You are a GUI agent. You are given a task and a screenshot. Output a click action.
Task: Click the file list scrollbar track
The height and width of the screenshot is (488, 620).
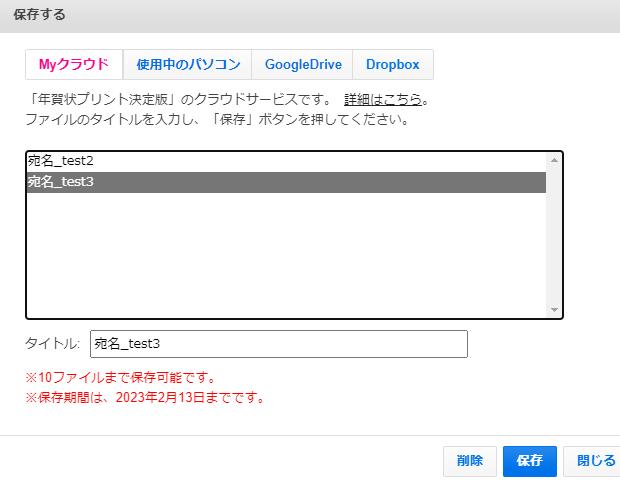pos(555,240)
